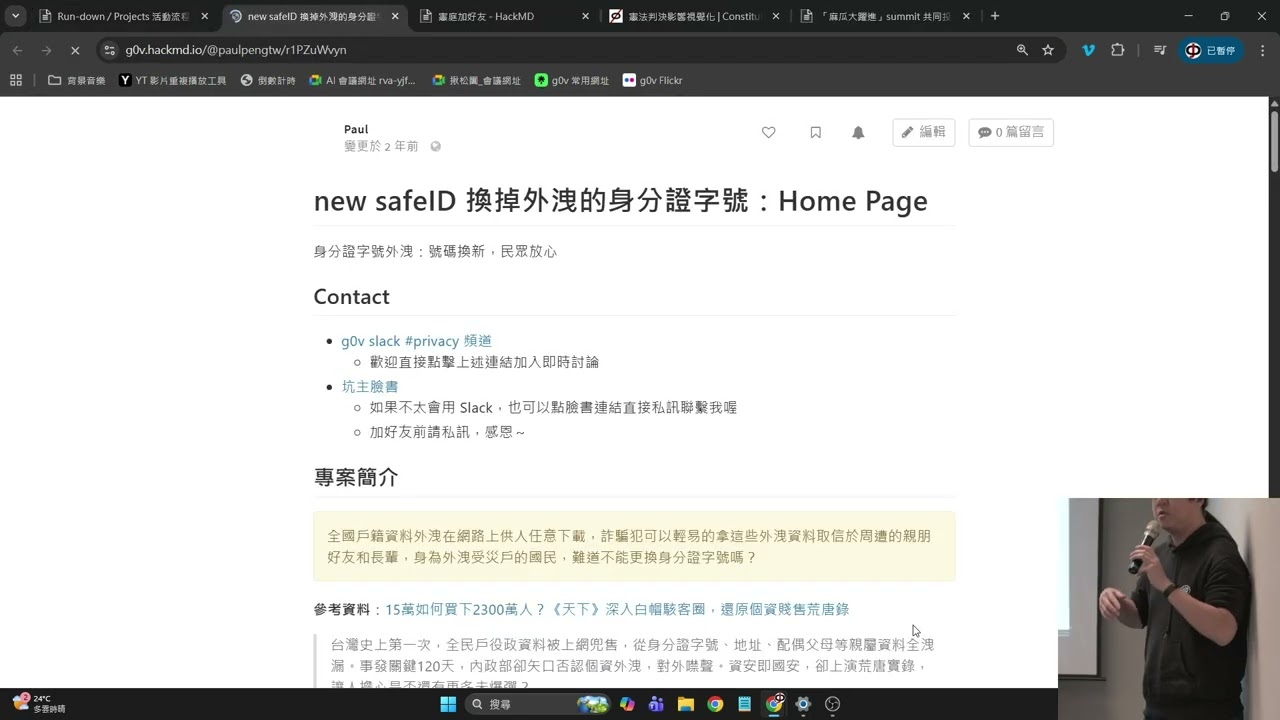The height and width of the screenshot is (720, 1280).
Task: Open the tab search dropdown arrow
Action: (15, 16)
